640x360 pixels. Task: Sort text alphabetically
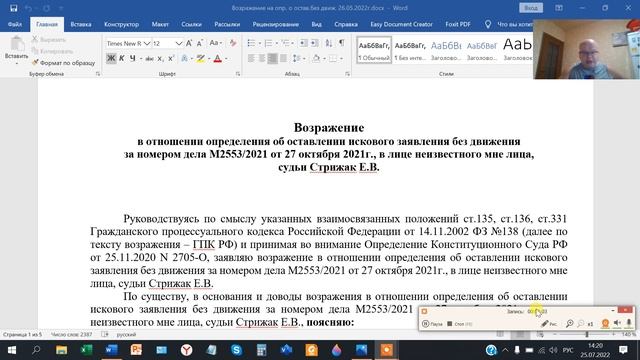click(329, 43)
